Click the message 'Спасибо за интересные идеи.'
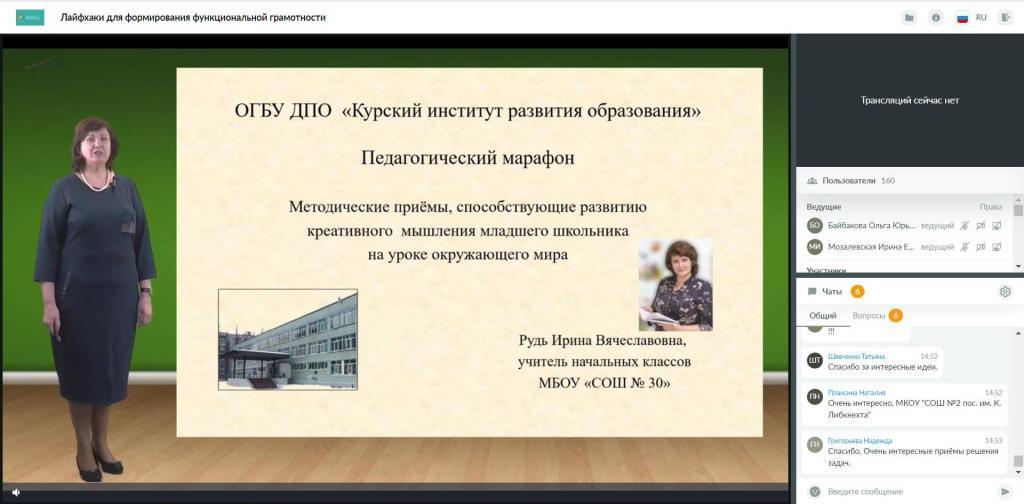 tap(882, 367)
